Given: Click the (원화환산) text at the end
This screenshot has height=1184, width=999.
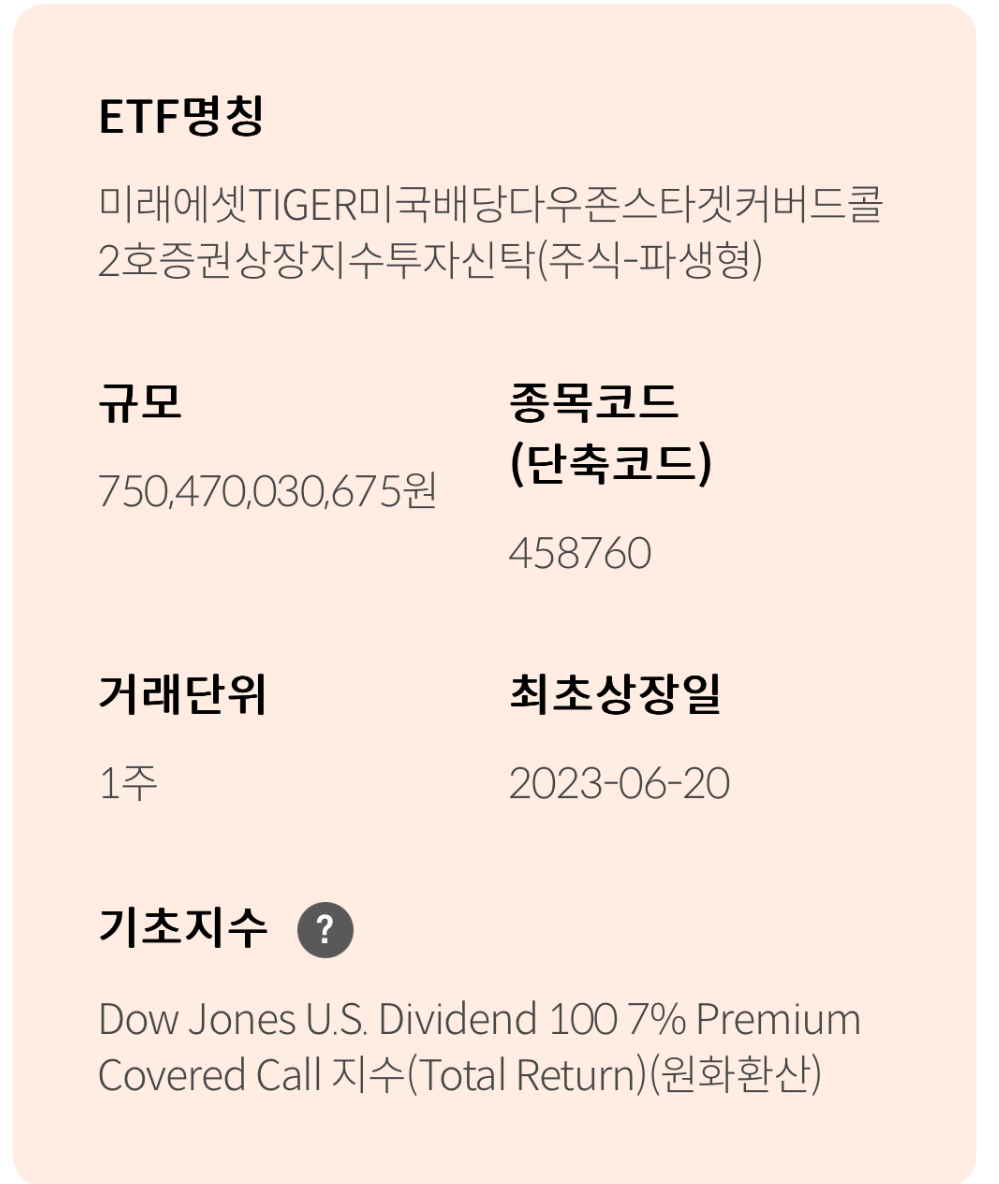Looking at the screenshot, I should pyautogui.click(x=736, y=1075).
